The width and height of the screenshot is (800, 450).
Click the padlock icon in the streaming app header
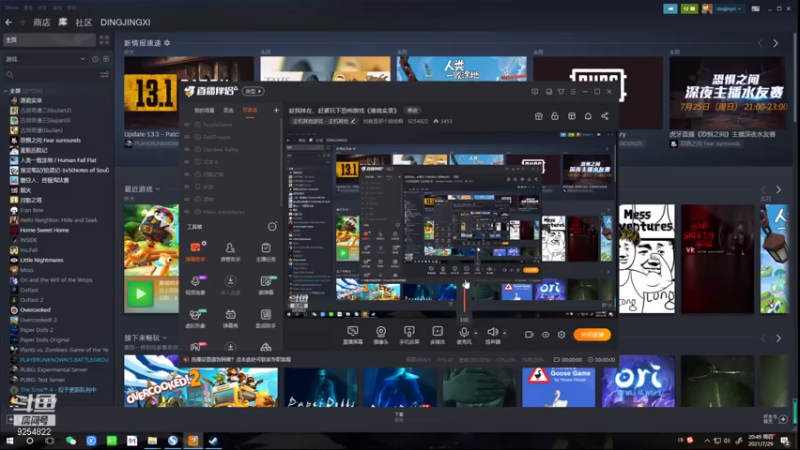click(x=555, y=116)
